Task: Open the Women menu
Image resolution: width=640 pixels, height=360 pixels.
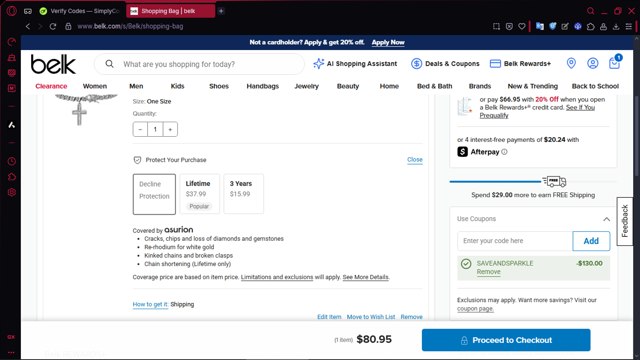Action: [x=95, y=86]
